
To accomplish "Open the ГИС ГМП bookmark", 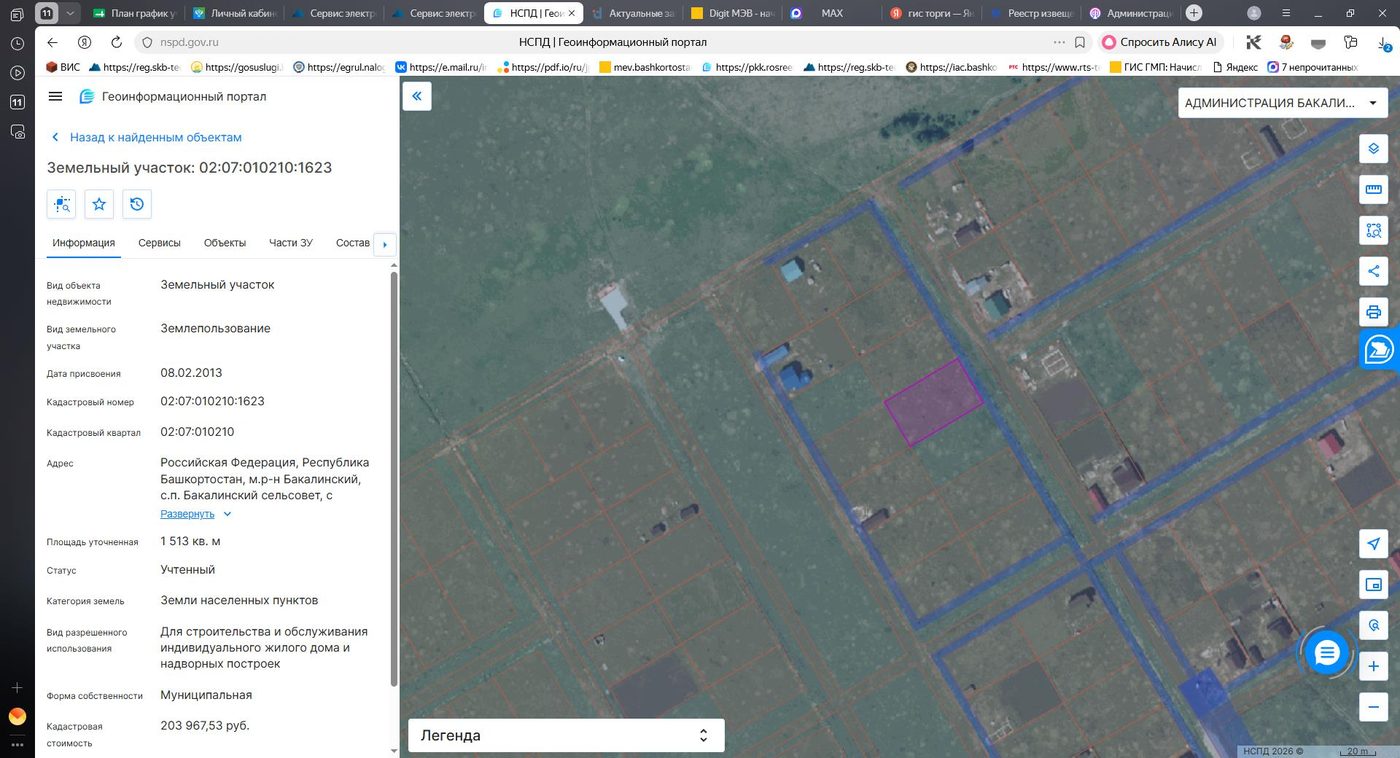I will tap(1155, 67).
